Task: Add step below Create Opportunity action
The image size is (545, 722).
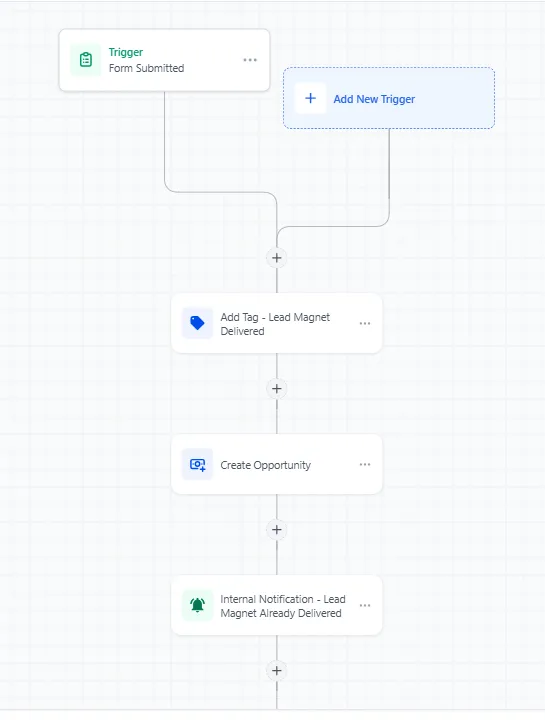Action: click(277, 530)
